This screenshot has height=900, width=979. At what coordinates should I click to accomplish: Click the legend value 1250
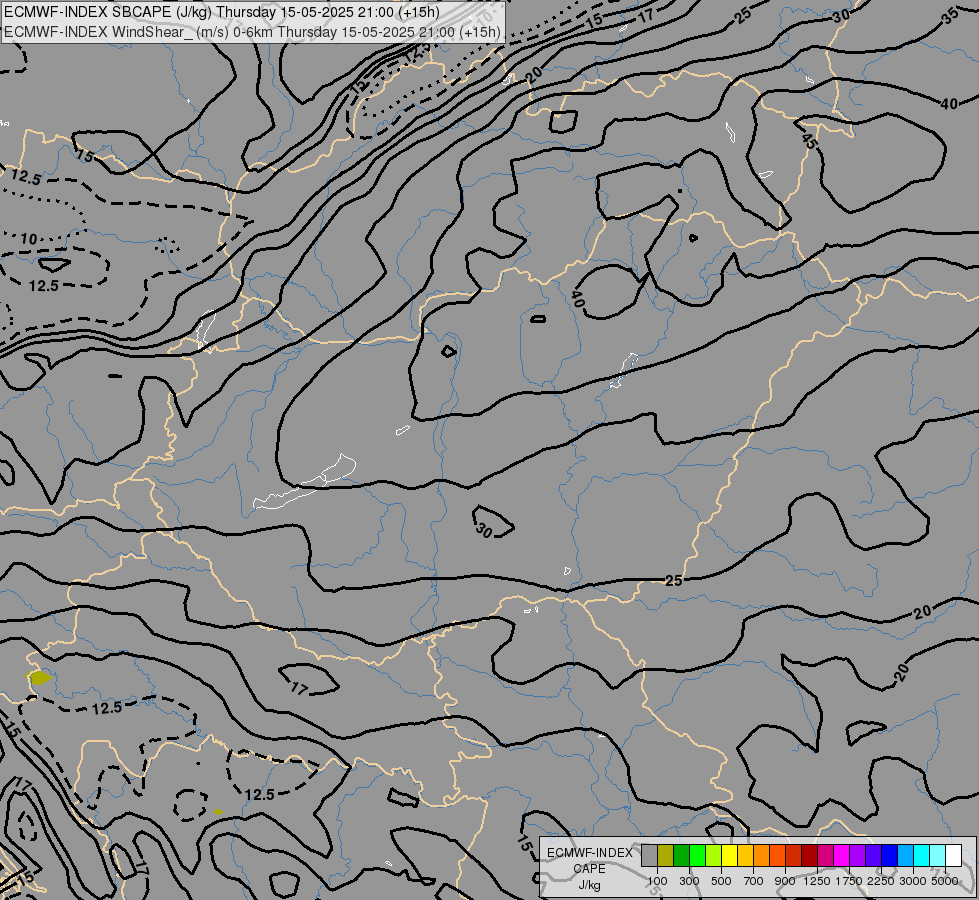coord(817,881)
